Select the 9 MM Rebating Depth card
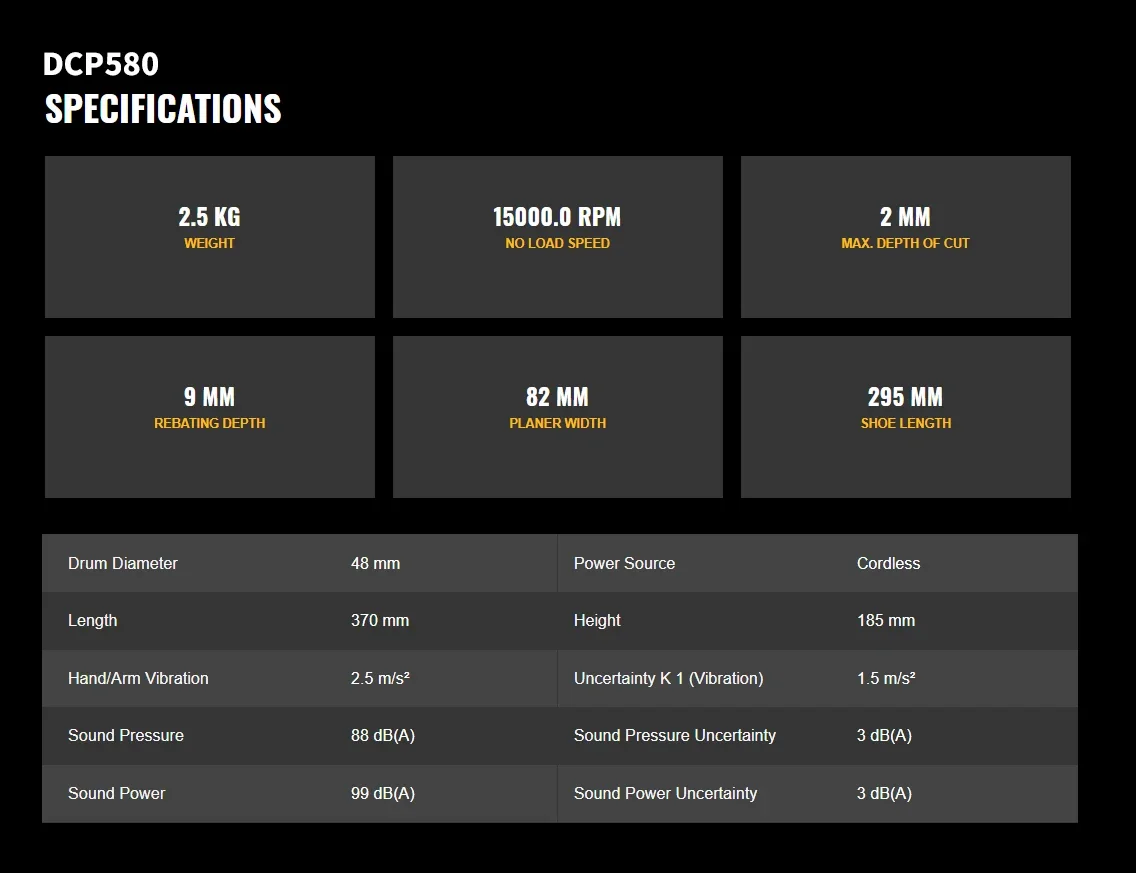1136x873 pixels. [210, 417]
